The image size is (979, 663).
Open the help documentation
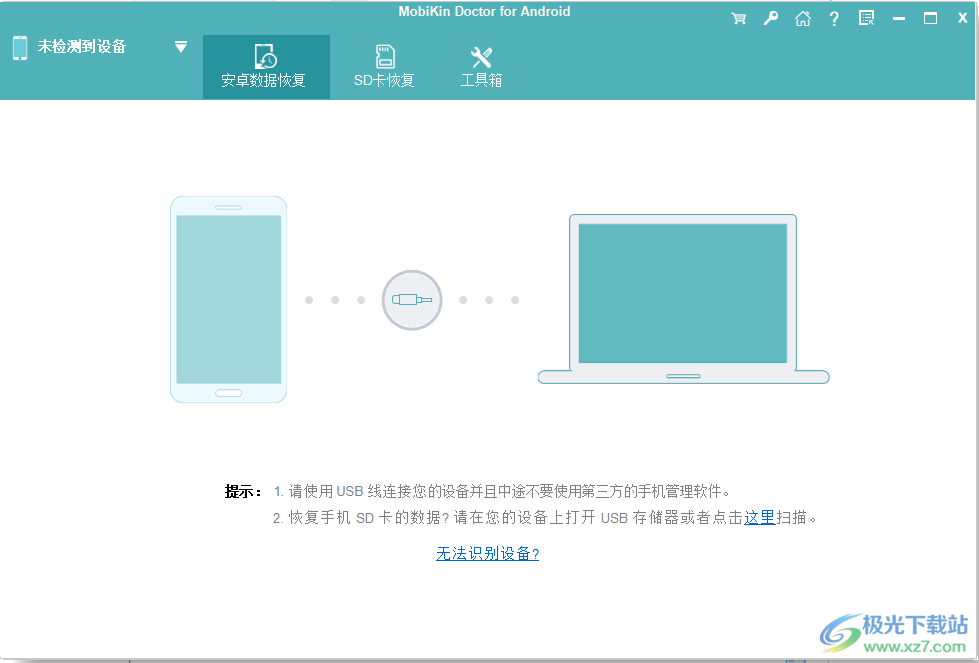point(833,17)
